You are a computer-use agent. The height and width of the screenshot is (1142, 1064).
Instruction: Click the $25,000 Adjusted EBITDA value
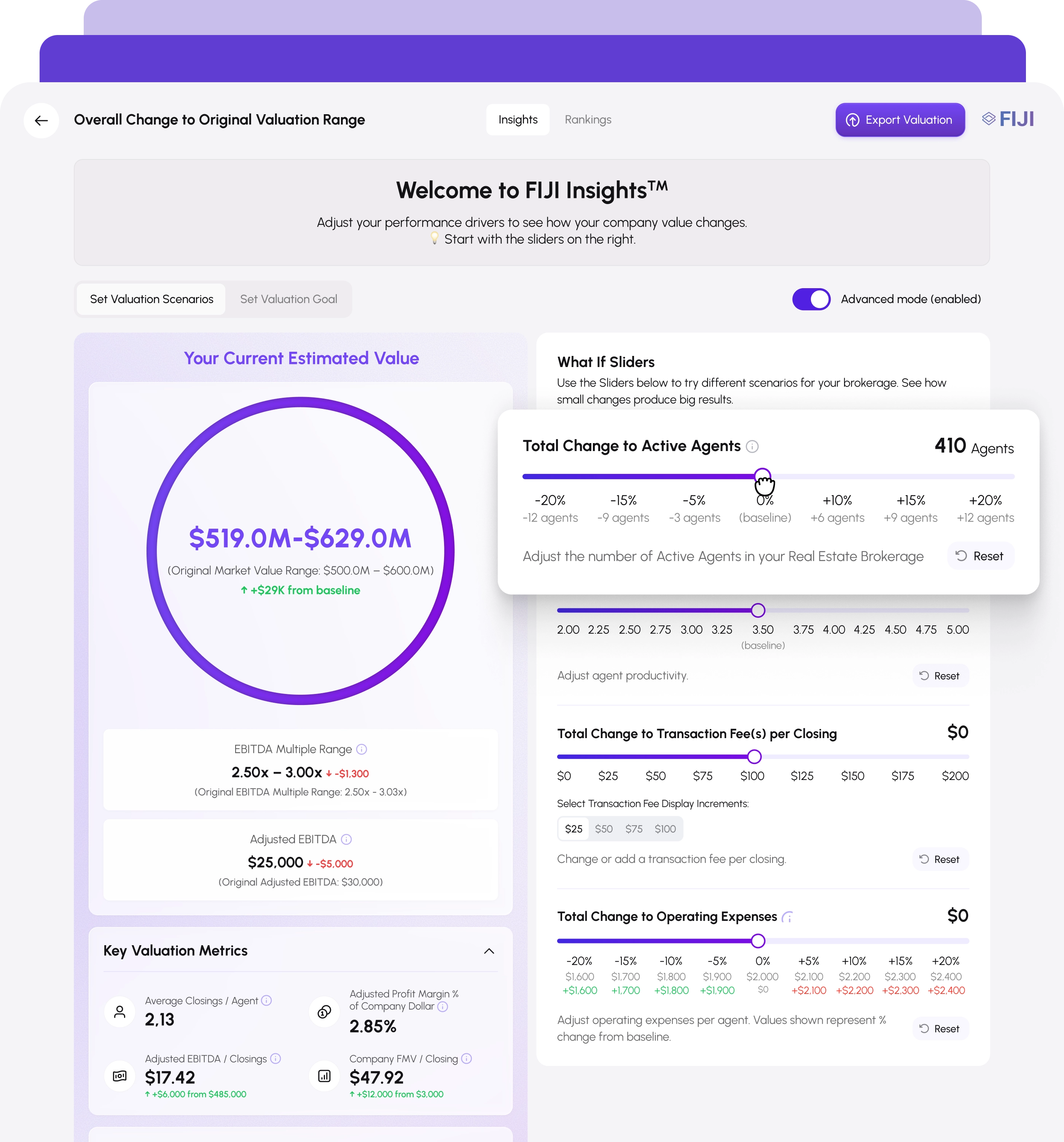pyautogui.click(x=275, y=862)
